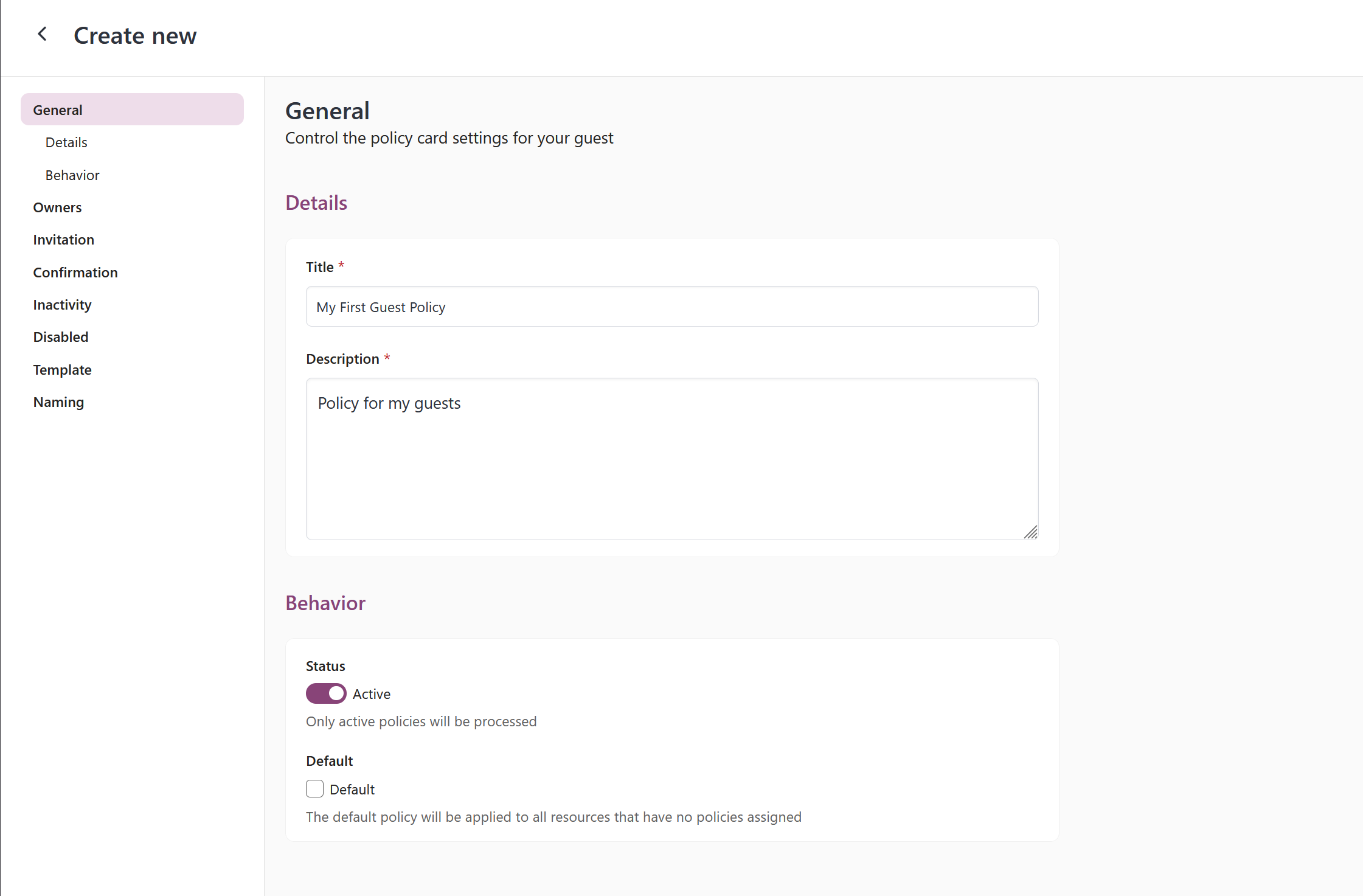Image resolution: width=1363 pixels, height=896 pixels.
Task: Jump to the Details subsection
Action: 66,142
